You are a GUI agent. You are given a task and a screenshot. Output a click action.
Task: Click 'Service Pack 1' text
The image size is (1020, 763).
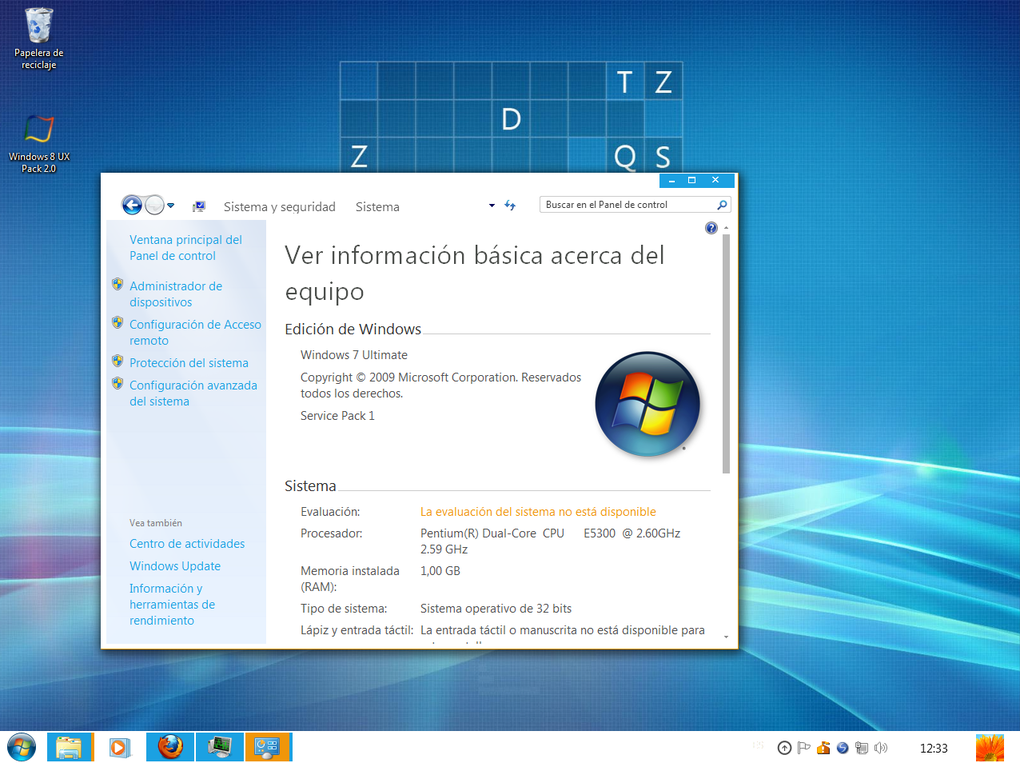coord(338,416)
